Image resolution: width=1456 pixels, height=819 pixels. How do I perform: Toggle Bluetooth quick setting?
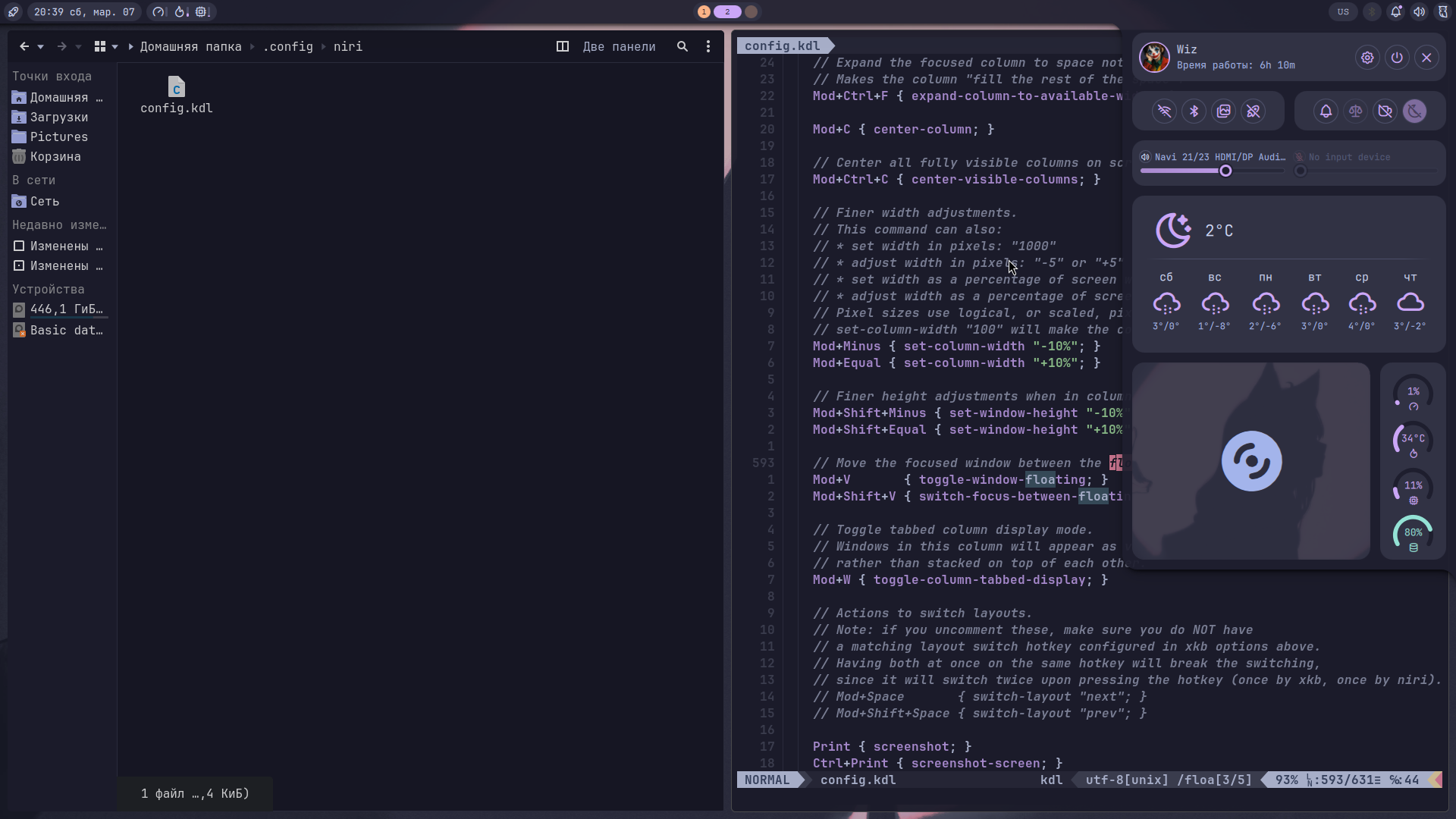pos(1194,111)
